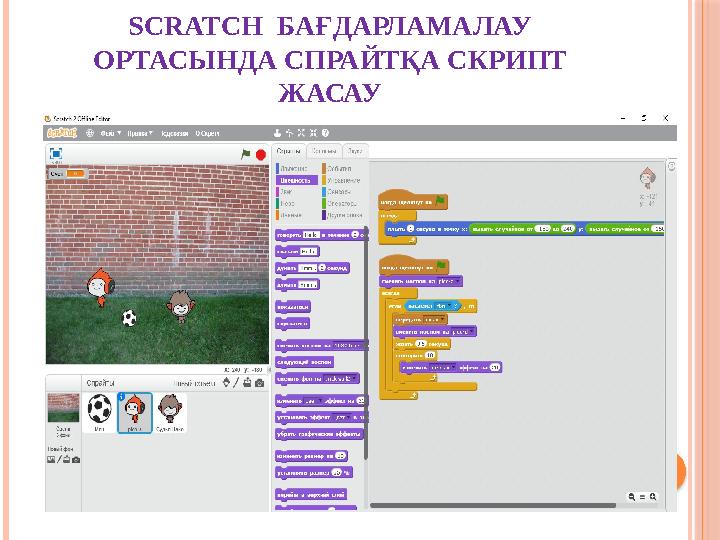This screenshot has height=540, width=720.
Task: Open the globe language selector
Action: 90,133
